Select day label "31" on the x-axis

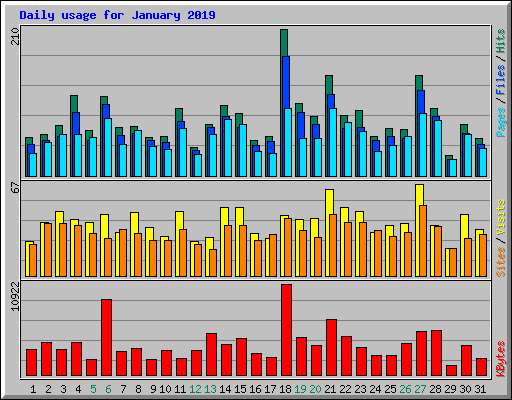(480, 389)
